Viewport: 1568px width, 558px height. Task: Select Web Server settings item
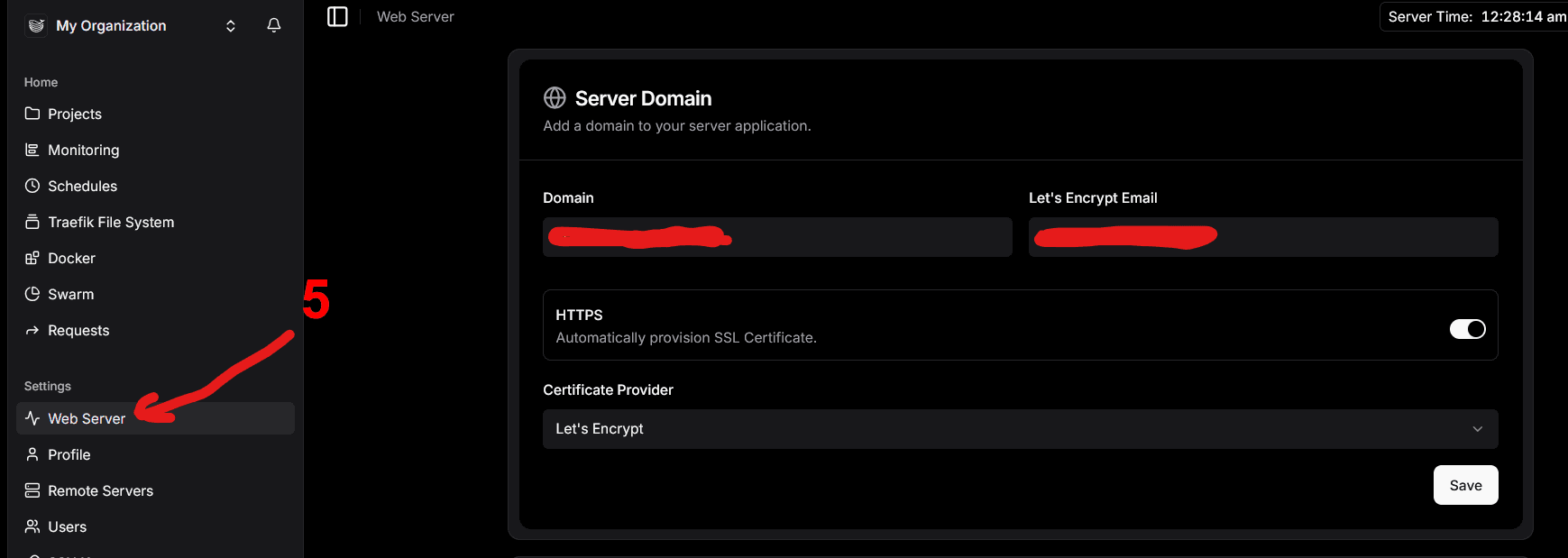tap(87, 418)
